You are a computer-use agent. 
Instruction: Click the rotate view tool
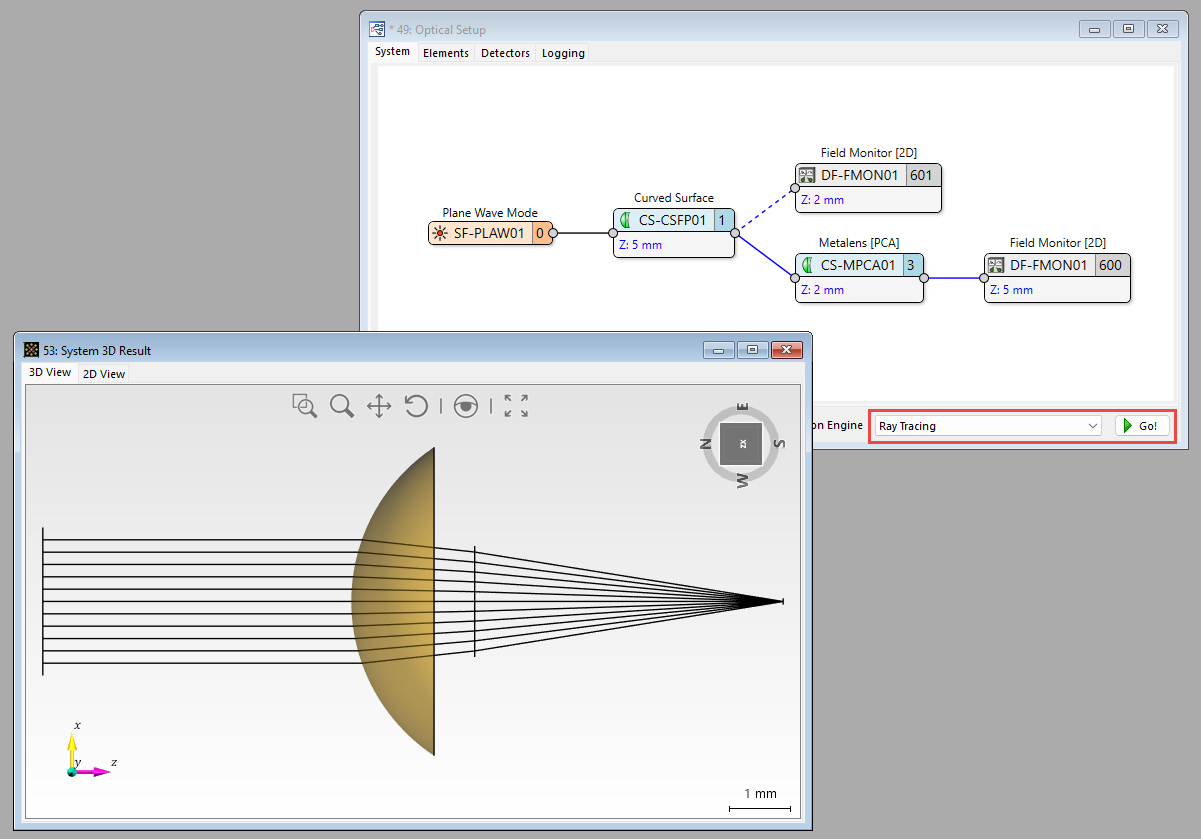416,405
